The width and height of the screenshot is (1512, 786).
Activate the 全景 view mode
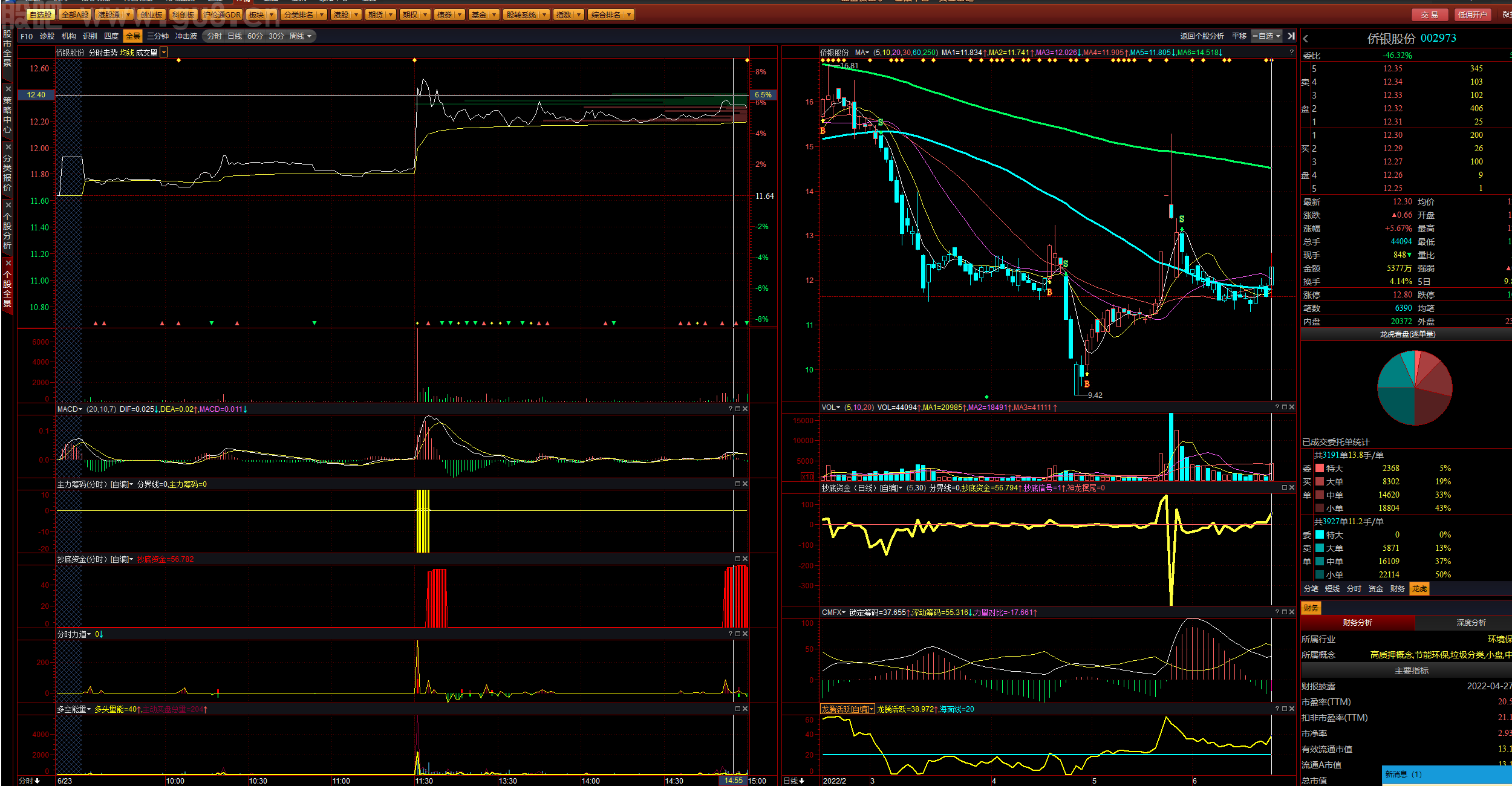pyautogui.click(x=133, y=36)
